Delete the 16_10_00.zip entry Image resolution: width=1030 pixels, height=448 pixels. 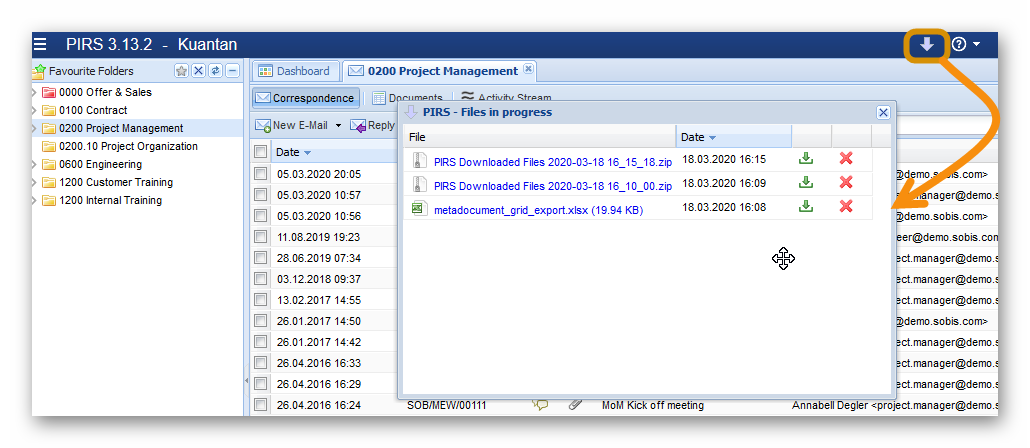point(846,182)
